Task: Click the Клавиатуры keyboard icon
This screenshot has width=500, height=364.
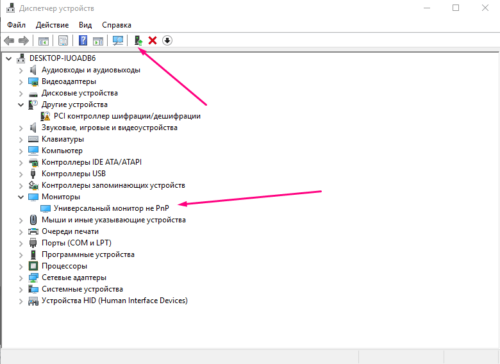Action: coord(33,139)
